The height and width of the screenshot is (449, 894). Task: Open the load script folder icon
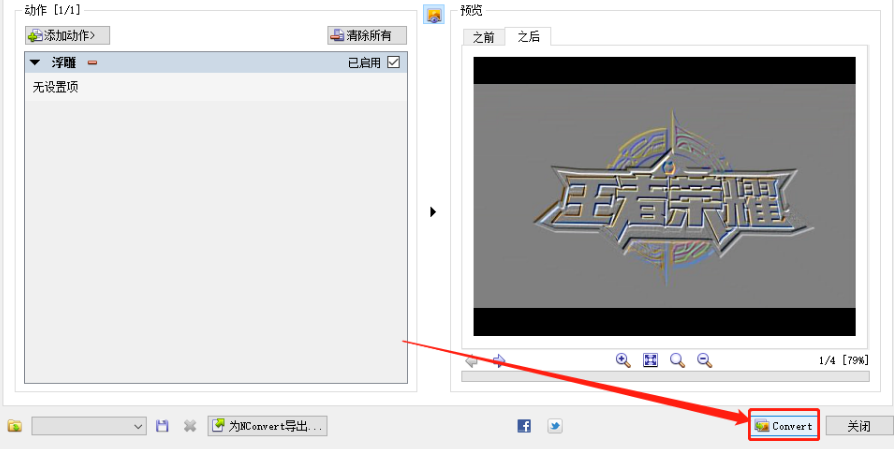coord(14,426)
